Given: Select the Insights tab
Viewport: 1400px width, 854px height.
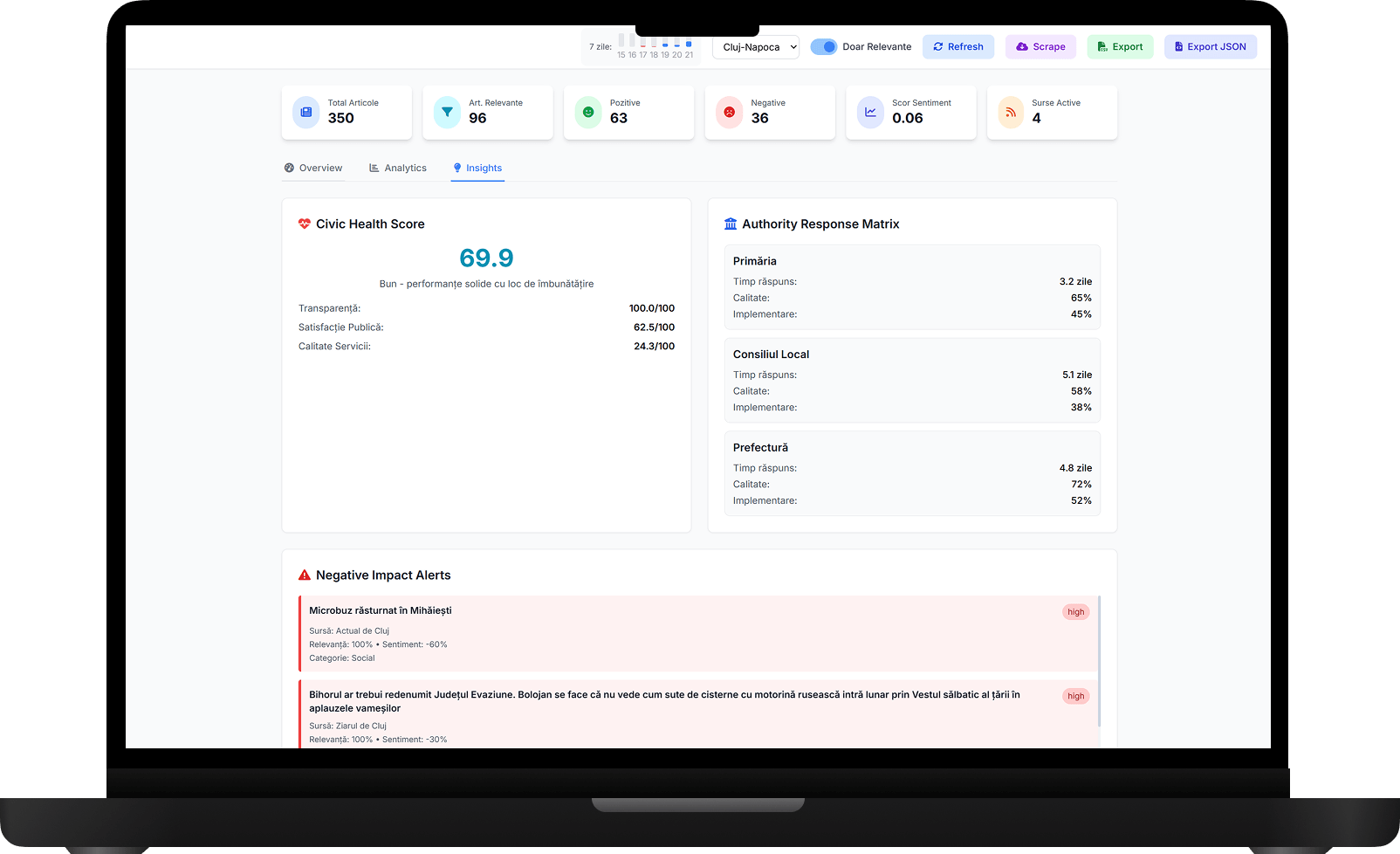Looking at the screenshot, I should (x=477, y=168).
